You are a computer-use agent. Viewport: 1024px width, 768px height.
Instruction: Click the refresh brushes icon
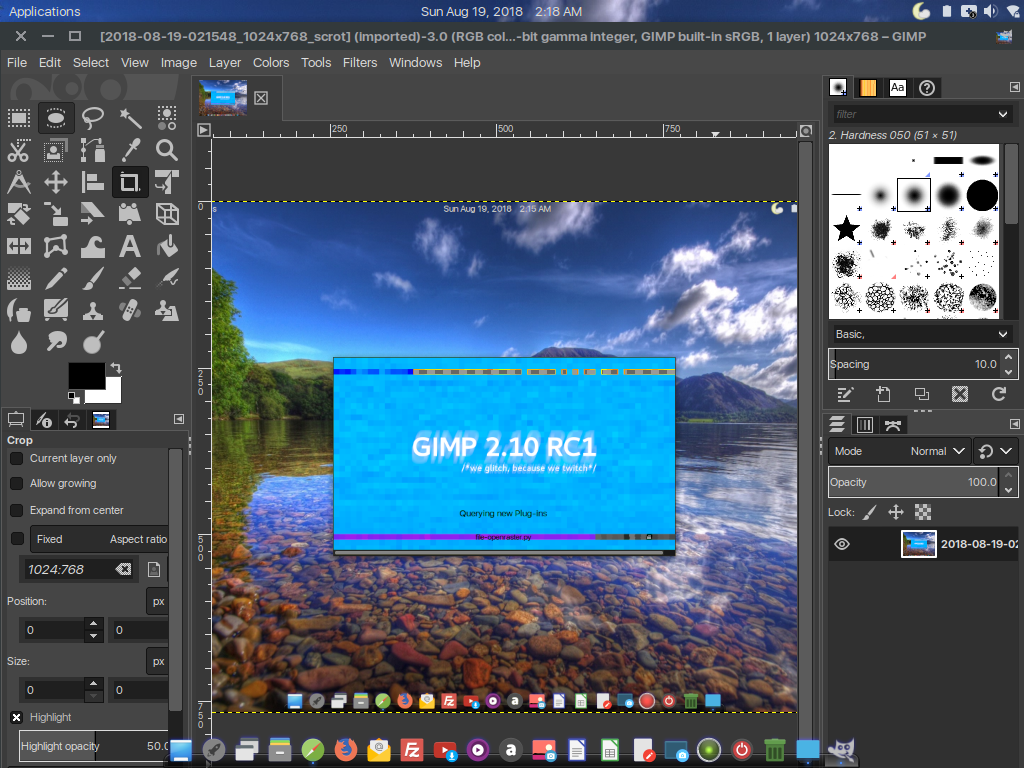999,394
